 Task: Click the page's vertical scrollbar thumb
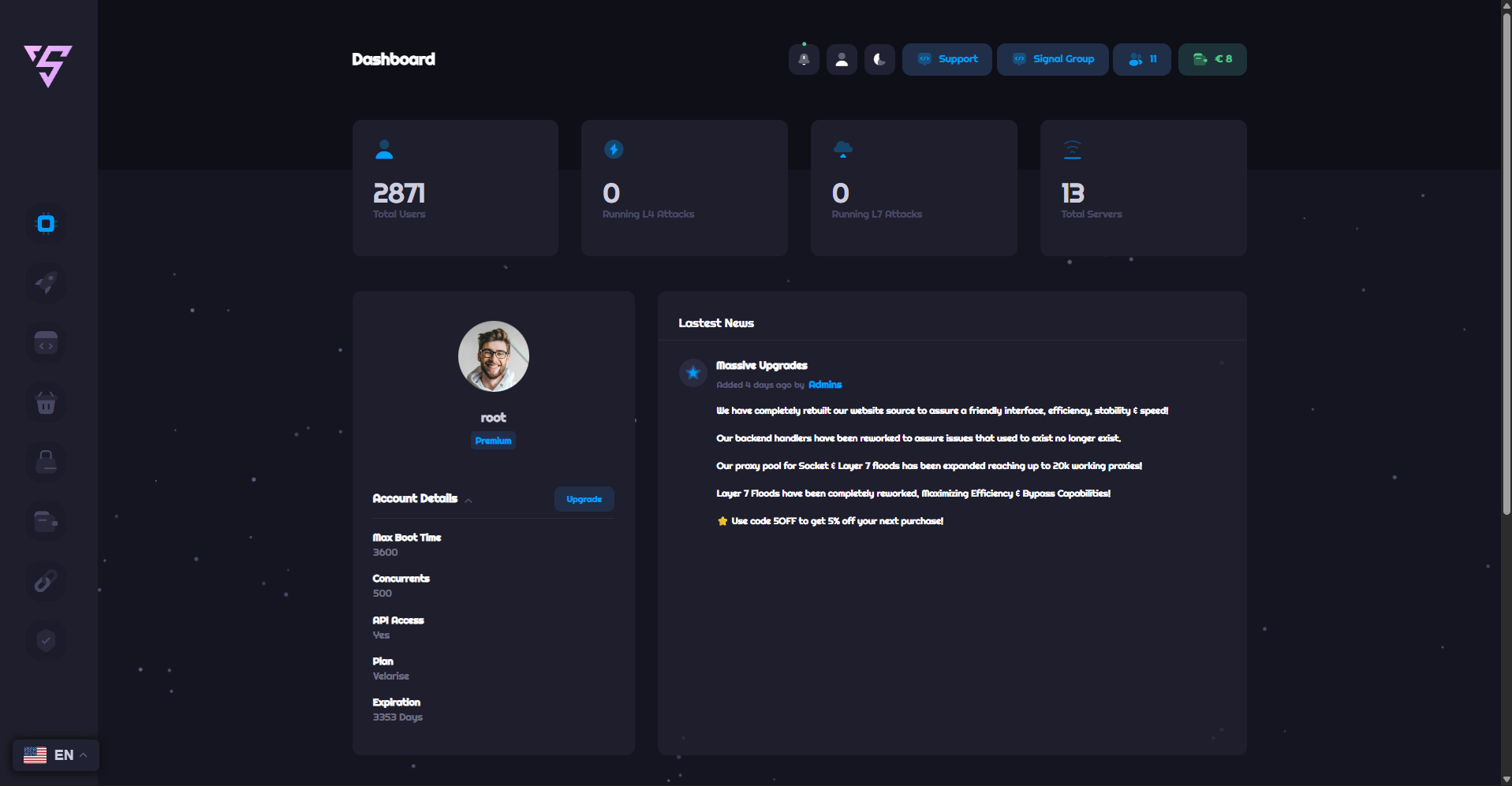(1506, 260)
